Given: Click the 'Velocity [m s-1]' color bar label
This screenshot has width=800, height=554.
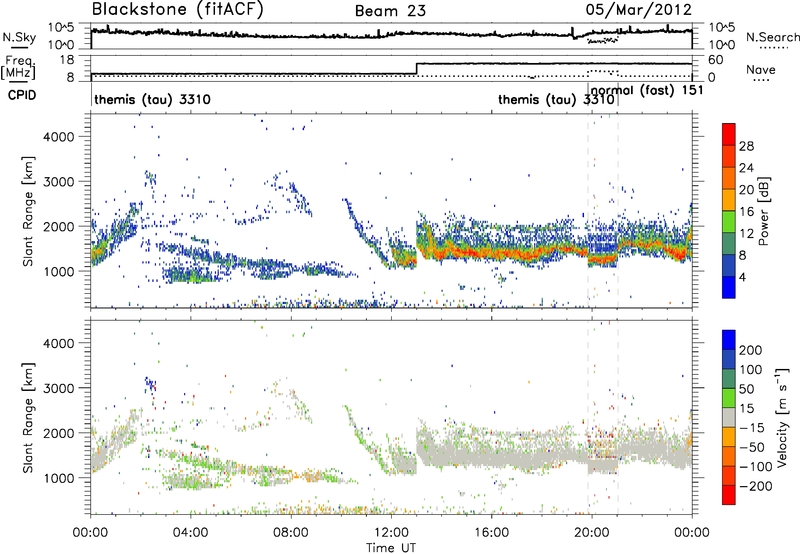Looking at the screenshot, I should [782, 417].
